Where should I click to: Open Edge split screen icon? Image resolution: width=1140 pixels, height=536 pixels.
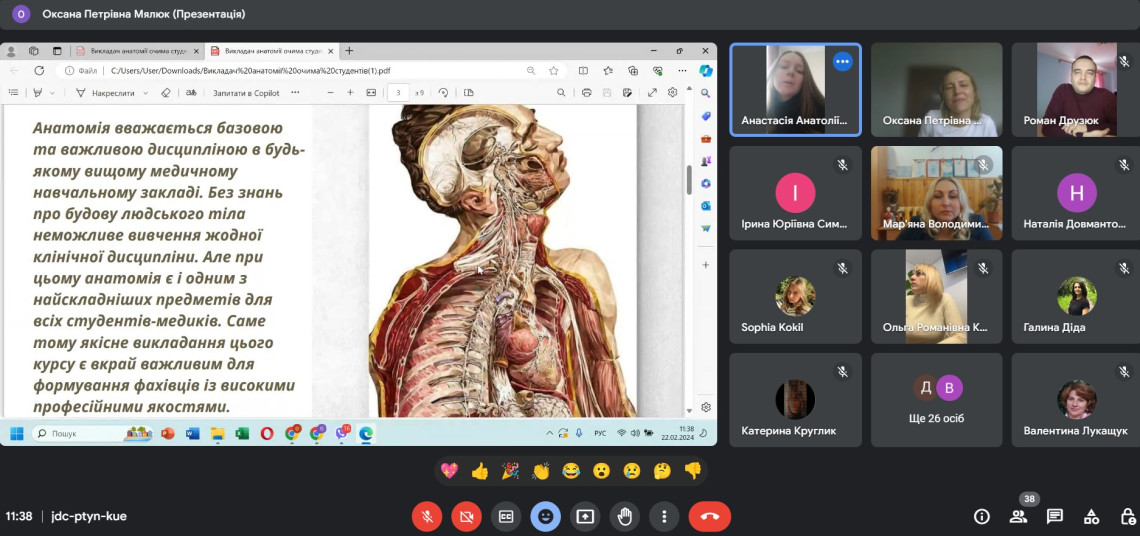click(583, 71)
